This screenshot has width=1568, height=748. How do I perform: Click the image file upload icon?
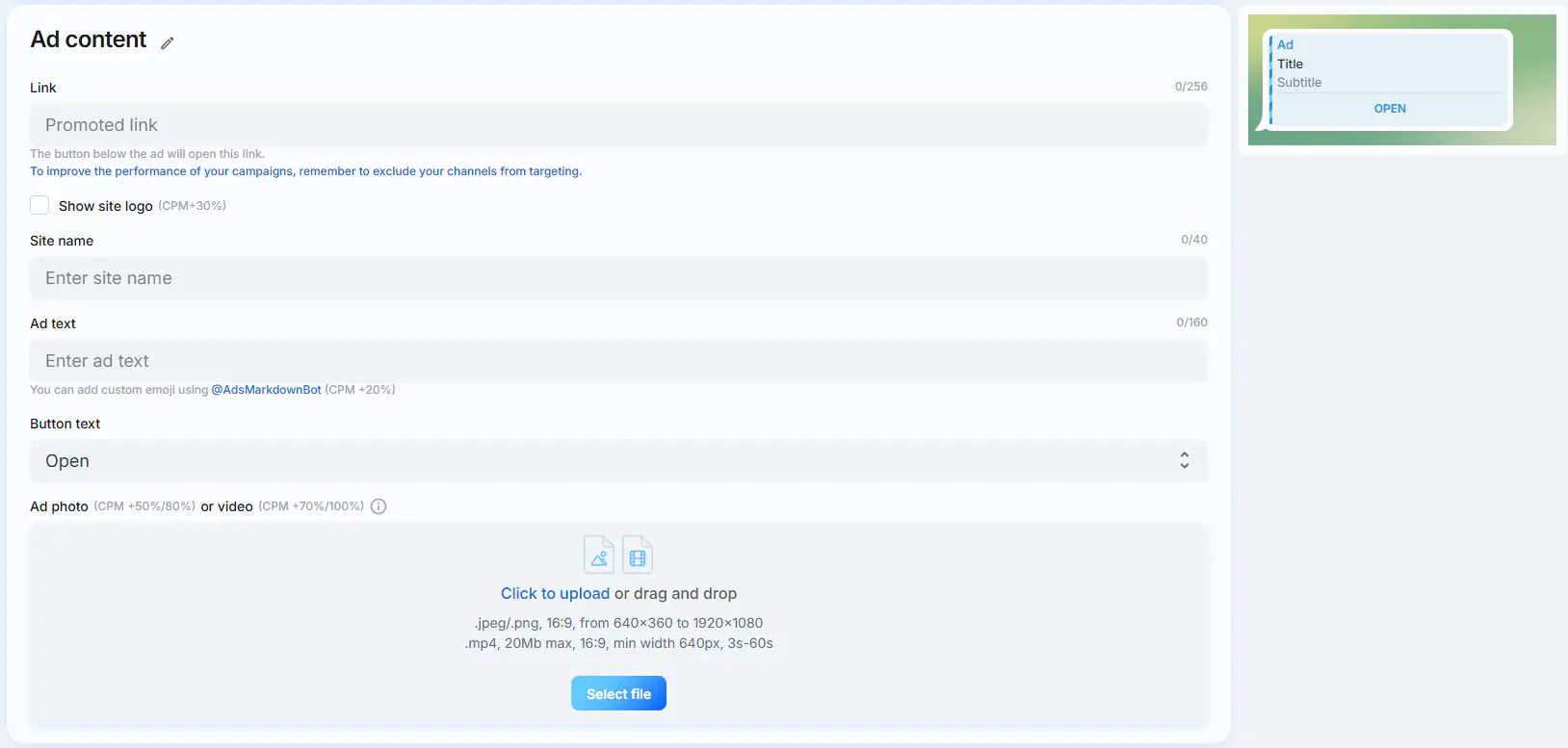click(x=599, y=555)
